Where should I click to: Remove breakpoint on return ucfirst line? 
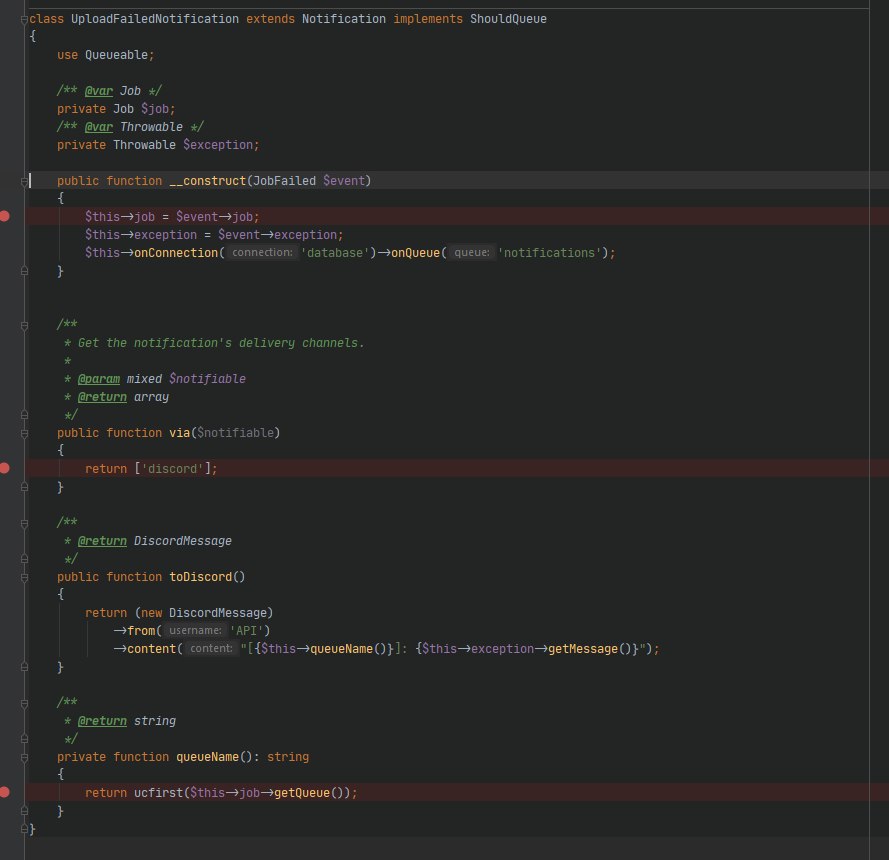5,792
